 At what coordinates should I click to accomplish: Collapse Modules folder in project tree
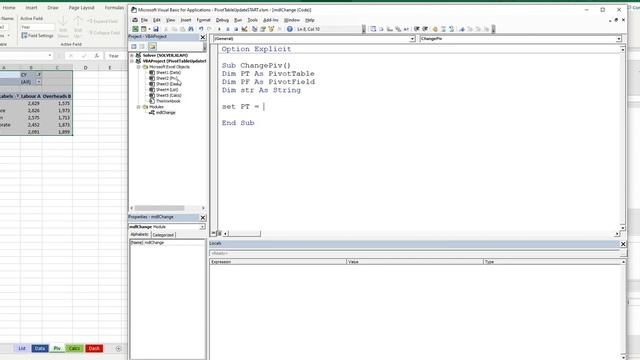coord(138,107)
